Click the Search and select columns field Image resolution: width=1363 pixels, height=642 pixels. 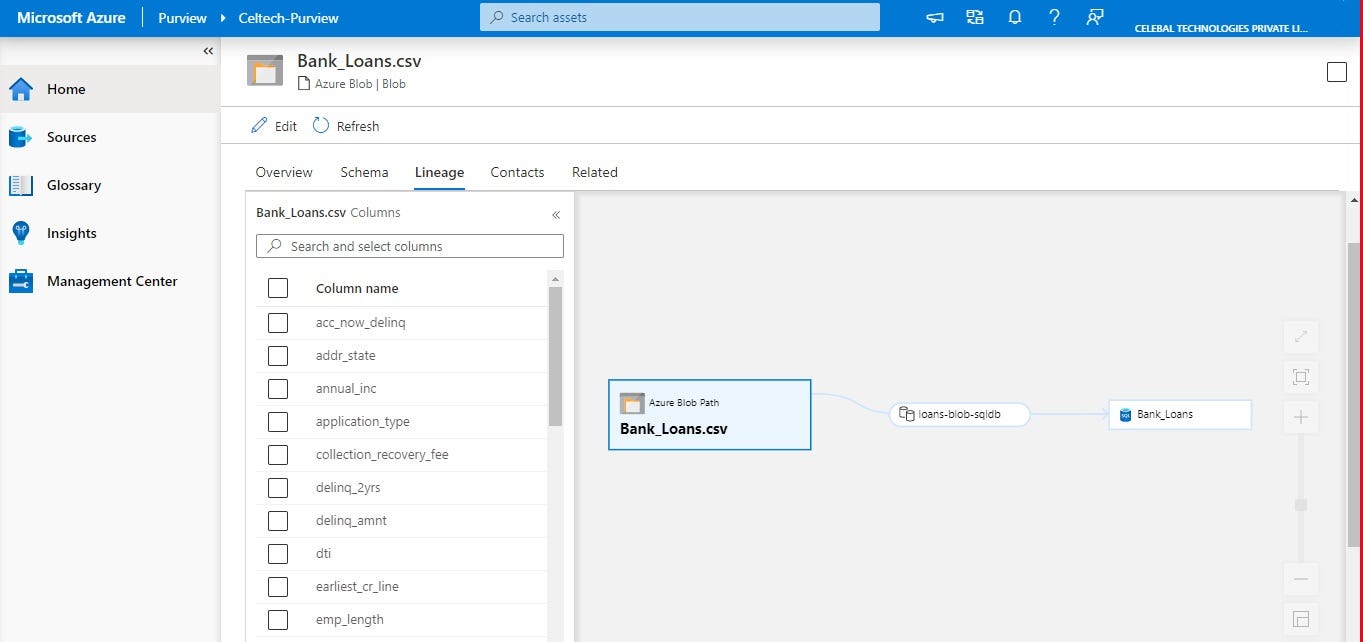pyautogui.click(x=410, y=246)
